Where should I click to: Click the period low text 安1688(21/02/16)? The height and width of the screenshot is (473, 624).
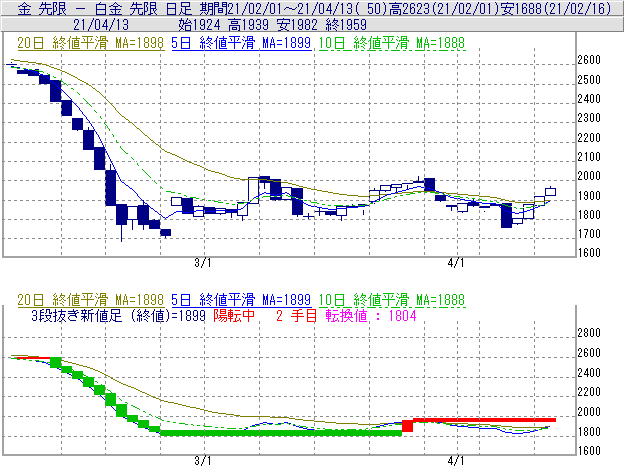click(x=556, y=8)
